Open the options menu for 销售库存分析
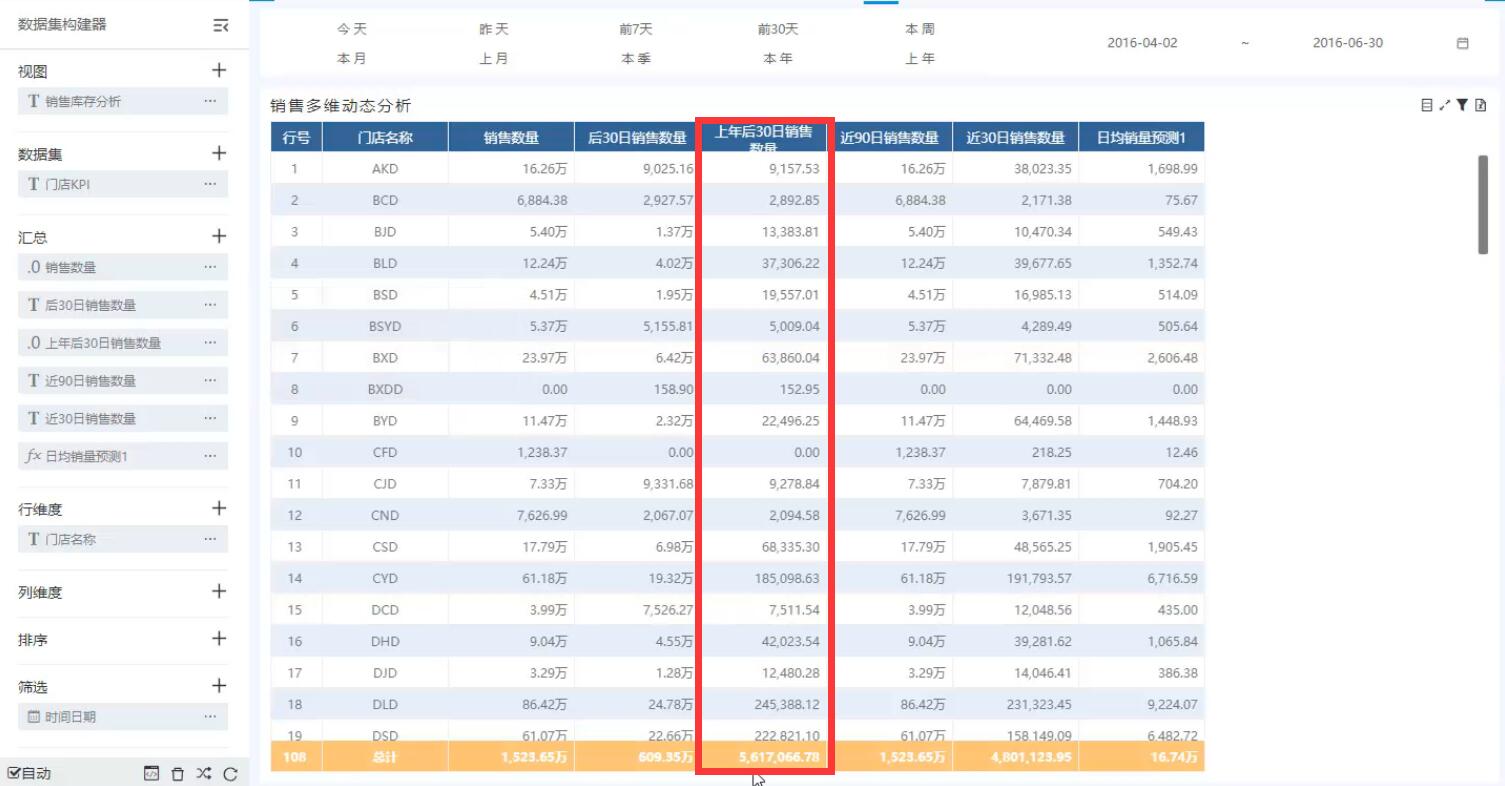 [210, 101]
